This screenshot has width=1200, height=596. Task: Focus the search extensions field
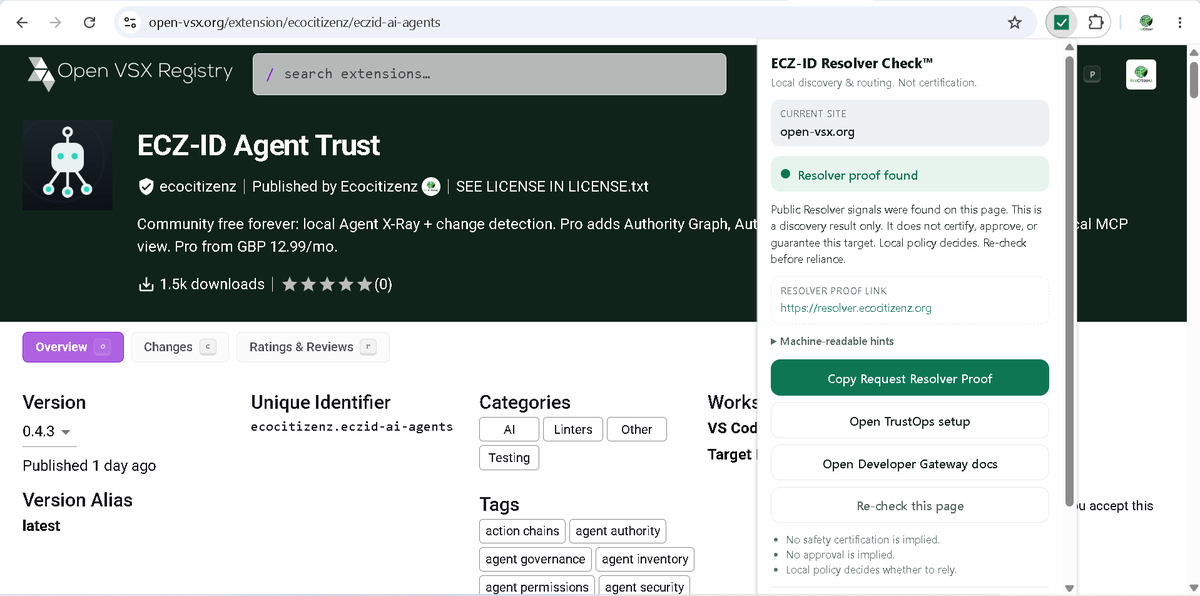click(489, 74)
